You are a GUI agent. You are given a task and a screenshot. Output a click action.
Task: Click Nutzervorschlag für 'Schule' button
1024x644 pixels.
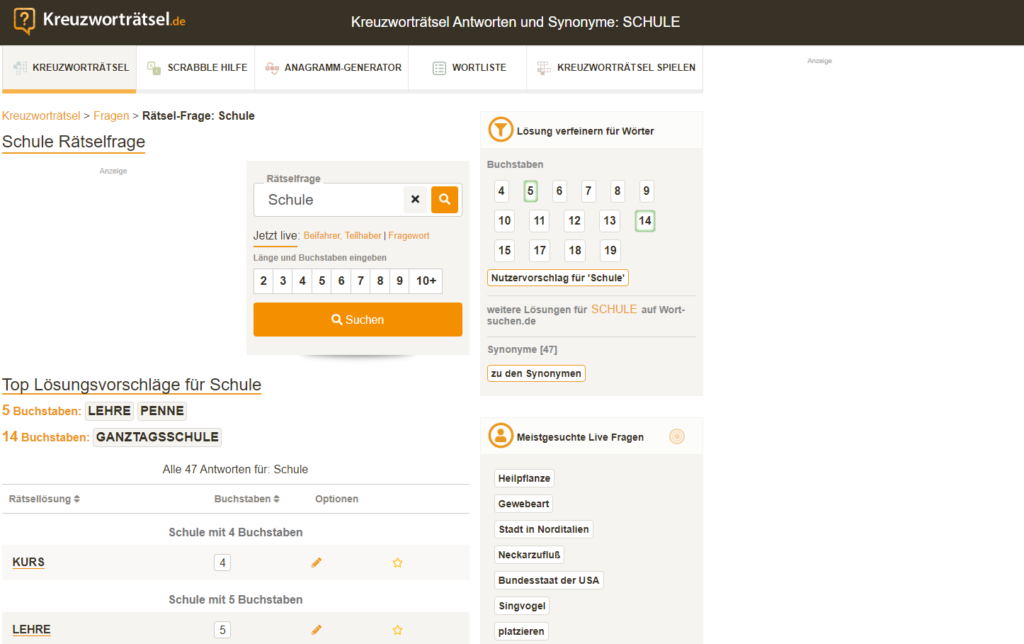558,278
